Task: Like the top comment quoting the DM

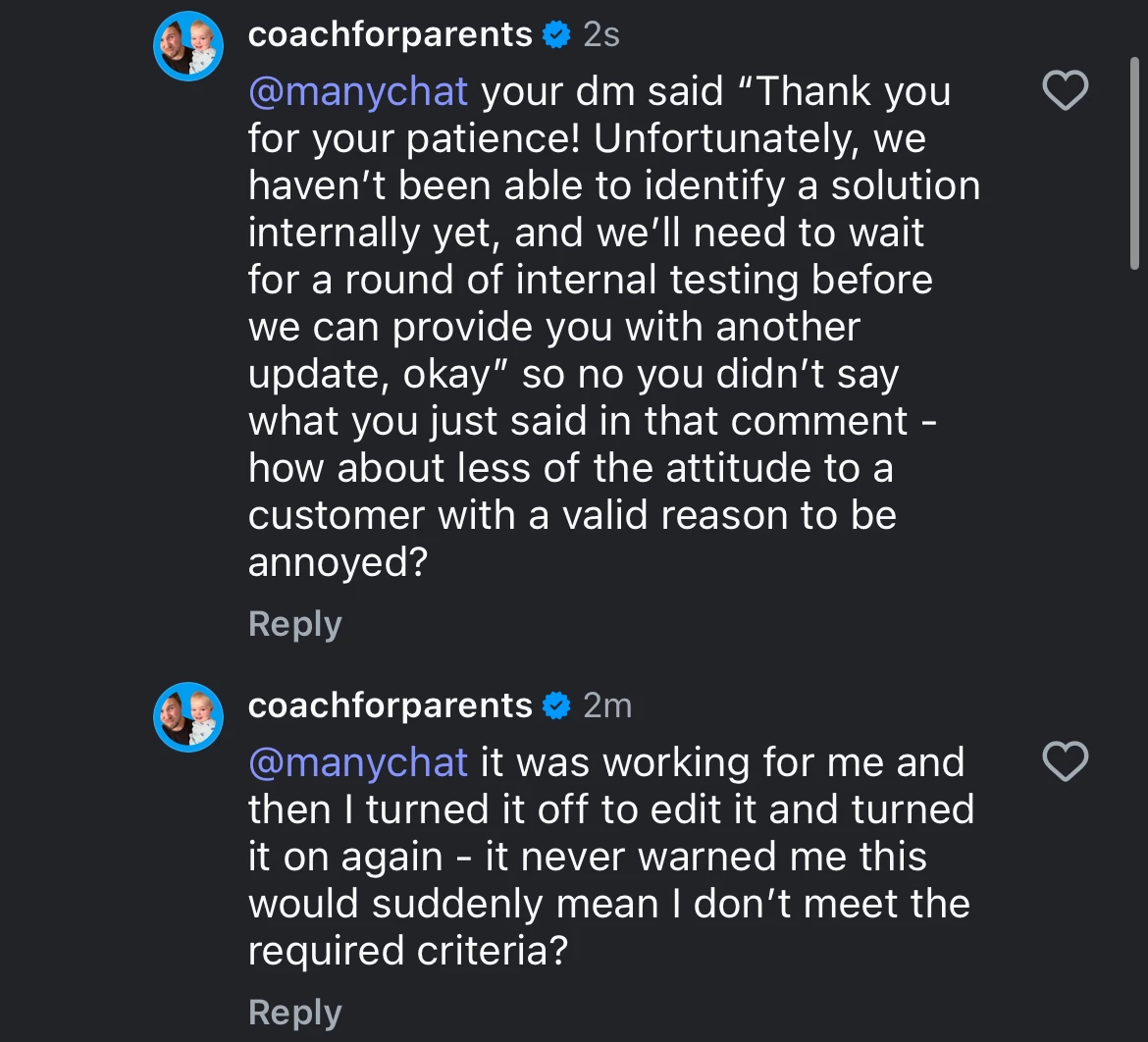Action: tap(1065, 91)
